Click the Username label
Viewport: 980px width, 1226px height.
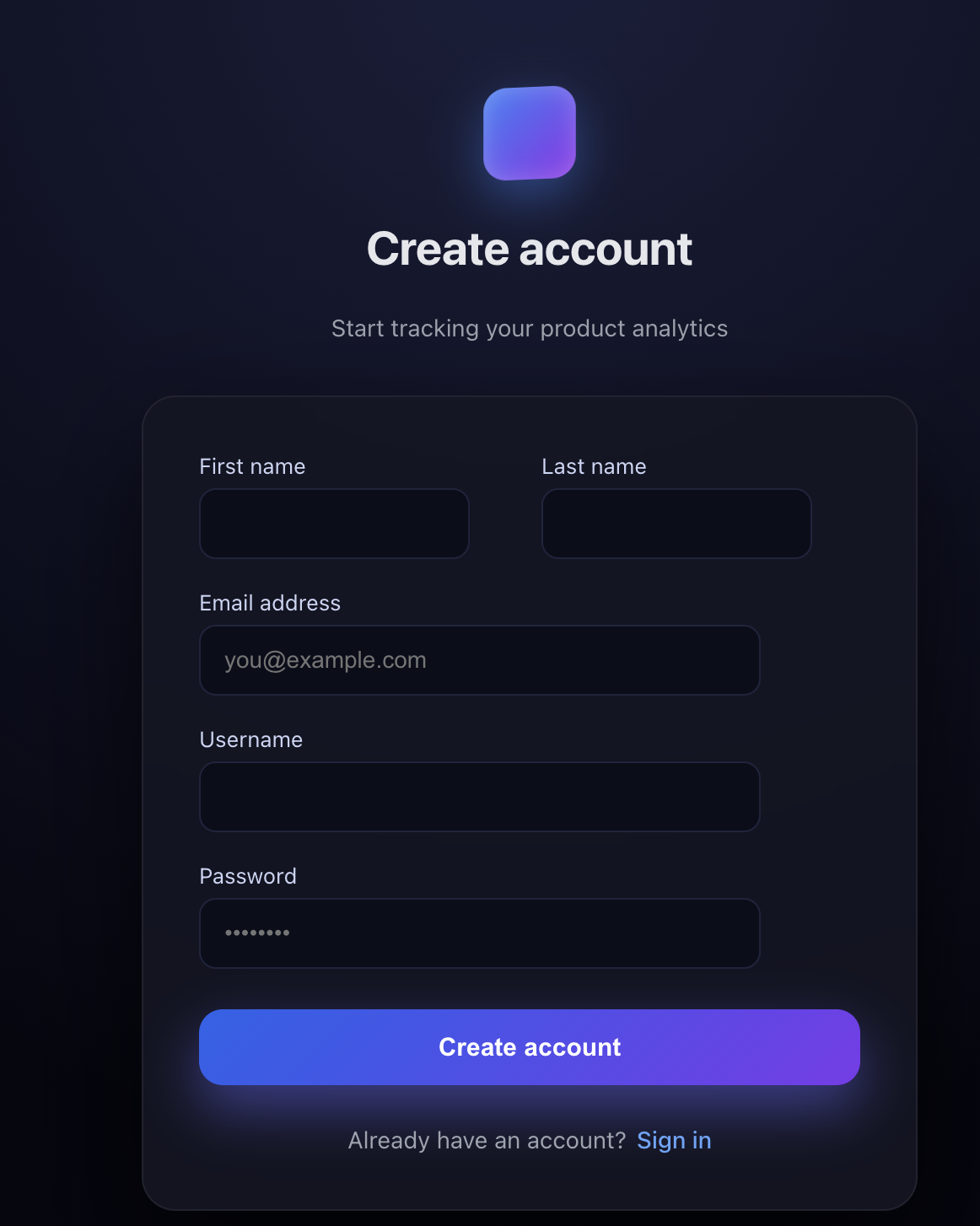(251, 740)
